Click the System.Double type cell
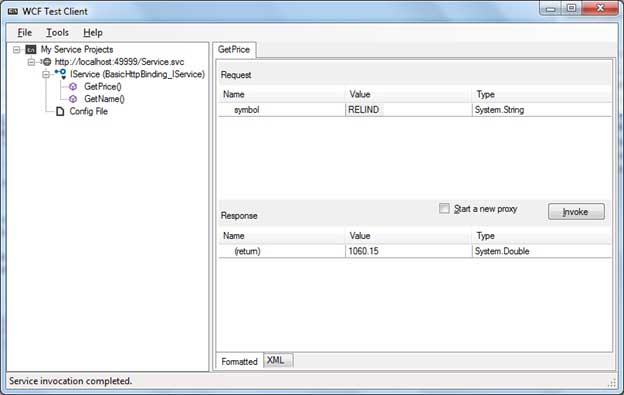Image resolution: width=624 pixels, height=395 pixels. coord(542,251)
